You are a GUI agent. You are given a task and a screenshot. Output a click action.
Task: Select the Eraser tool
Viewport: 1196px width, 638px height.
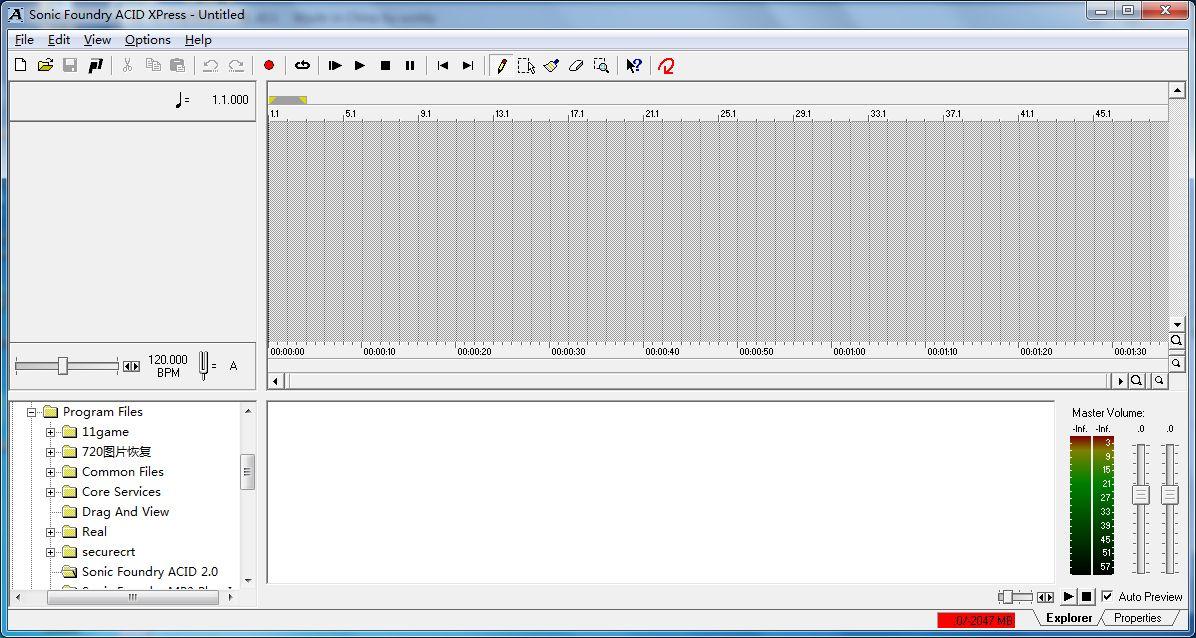576,66
